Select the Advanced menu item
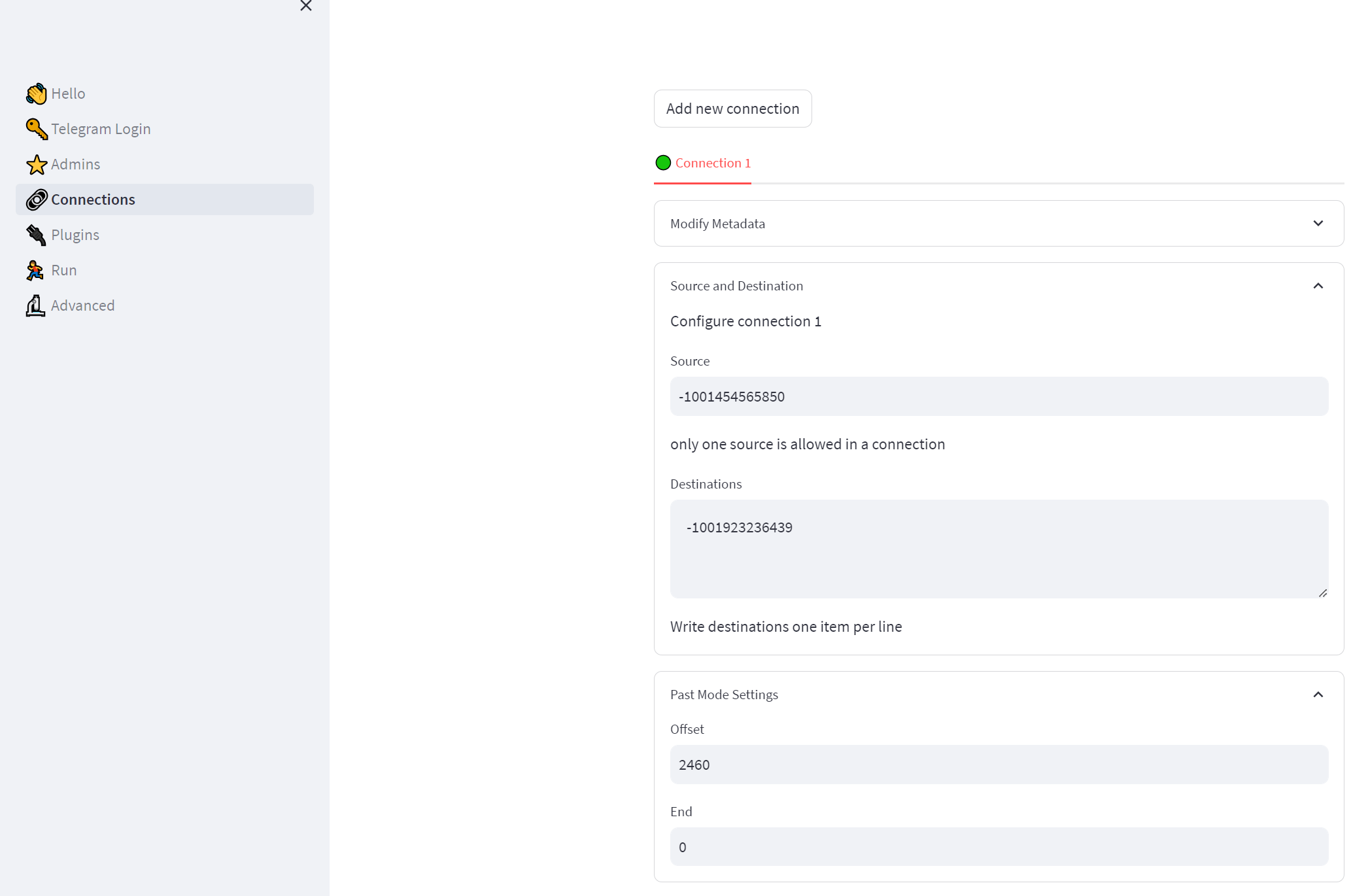 [x=82, y=305]
